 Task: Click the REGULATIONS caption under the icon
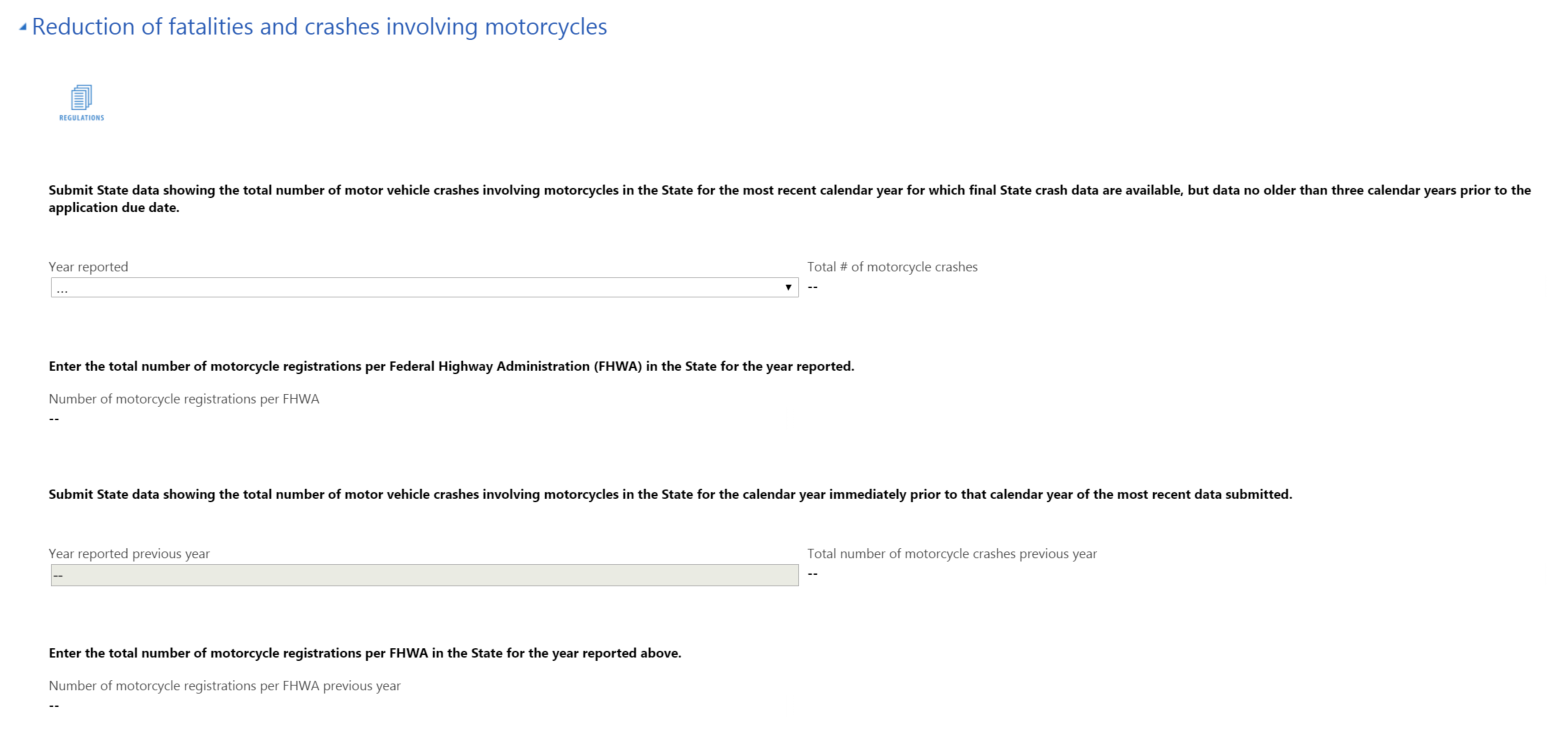tap(81, 118)
